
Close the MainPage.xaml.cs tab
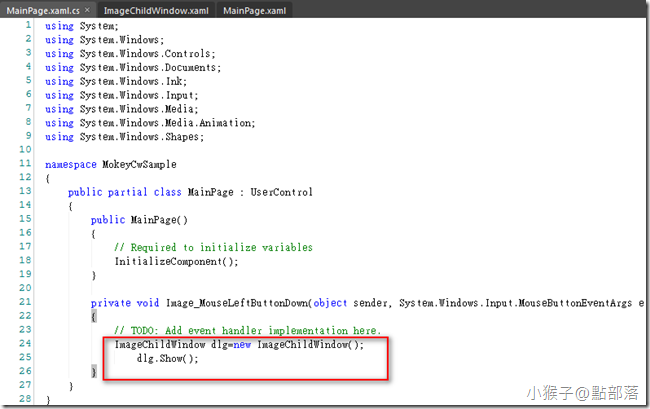click(87, 10)
